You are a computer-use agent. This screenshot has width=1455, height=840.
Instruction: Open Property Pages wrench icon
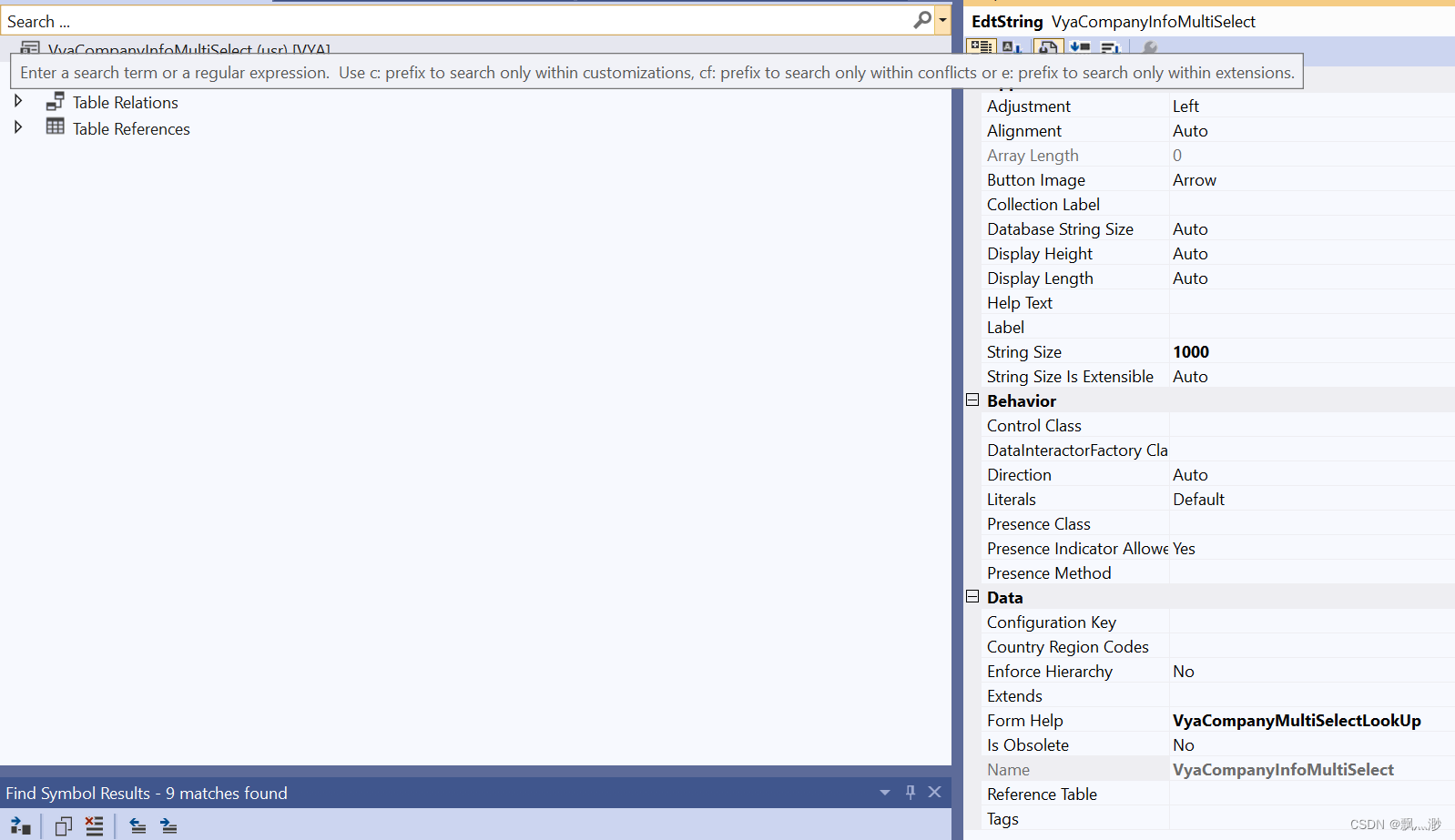(1149, 46)
